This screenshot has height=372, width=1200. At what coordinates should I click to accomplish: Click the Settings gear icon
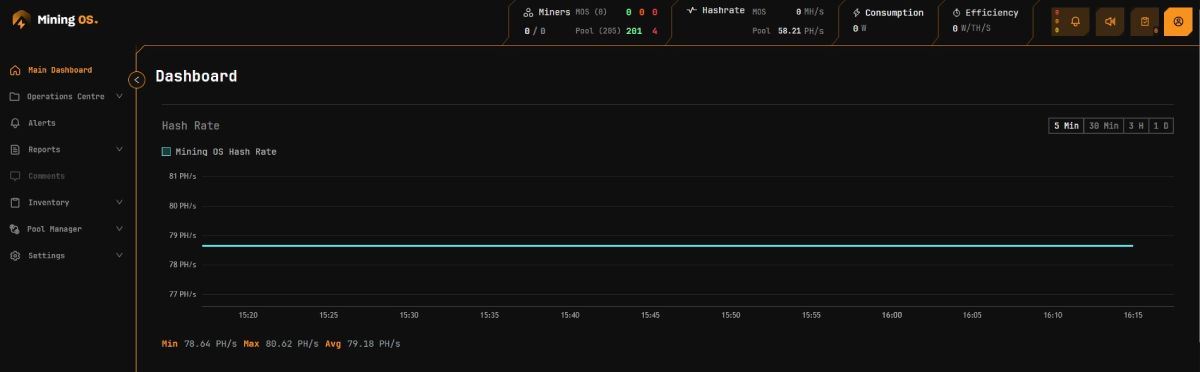[x=15, y=256]
